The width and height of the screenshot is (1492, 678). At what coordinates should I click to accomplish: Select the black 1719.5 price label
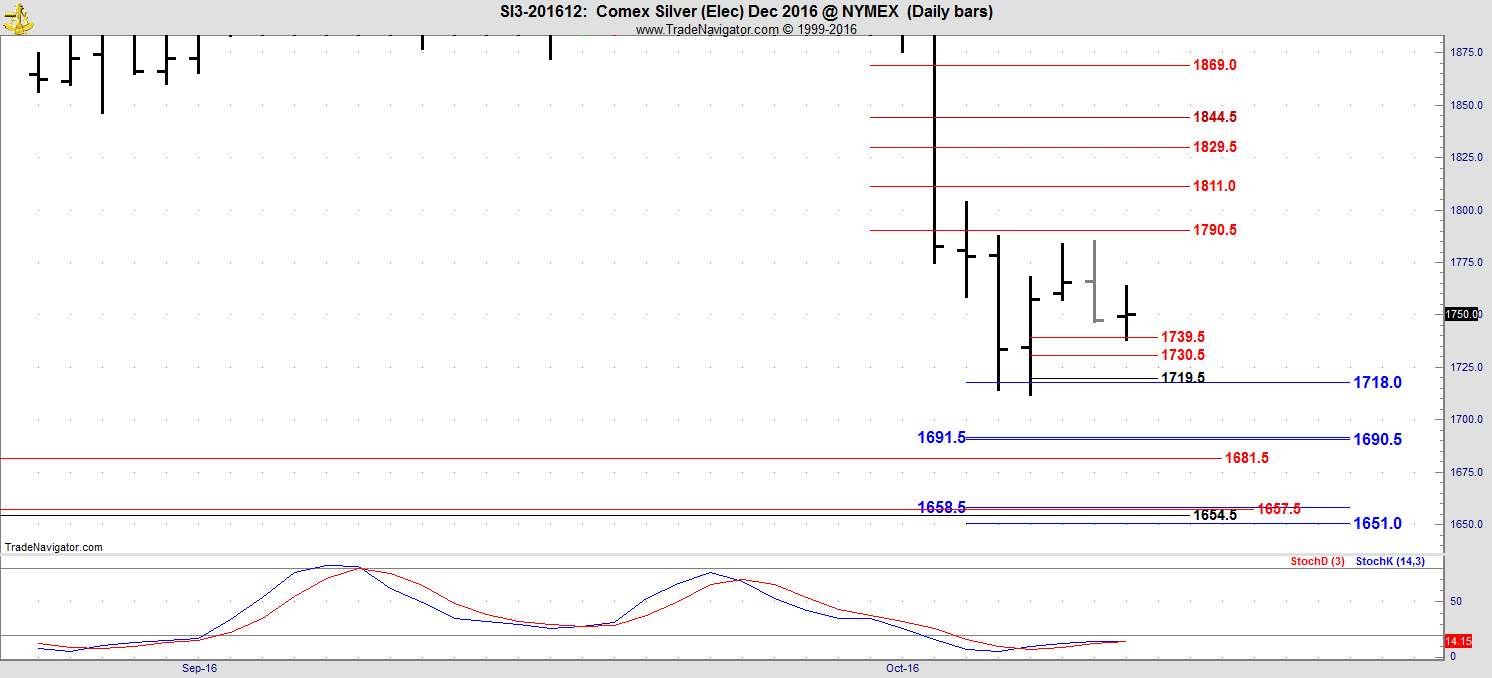(x=1182, y=378)
